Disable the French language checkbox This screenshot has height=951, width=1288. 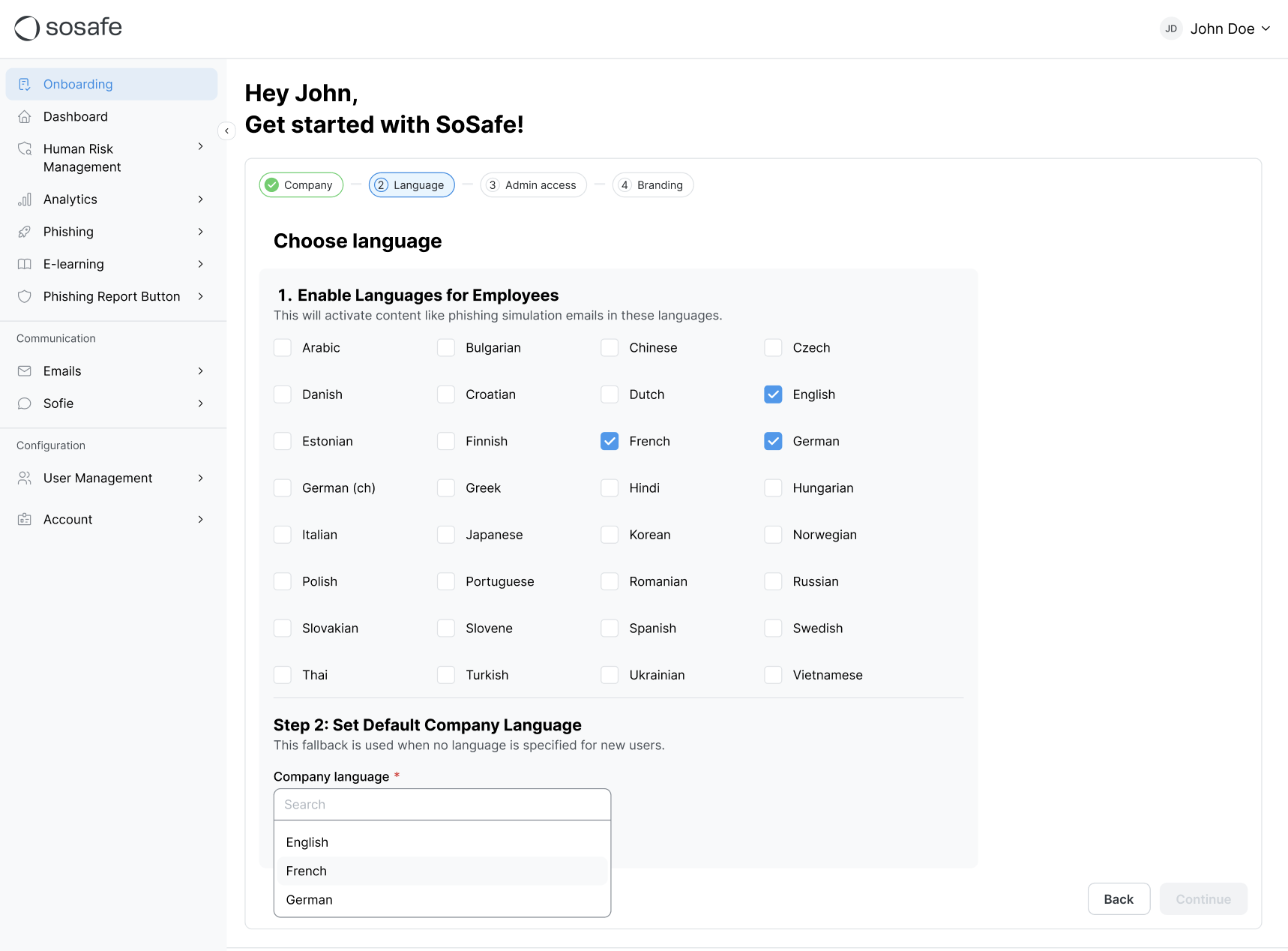(x=610, y=442)
